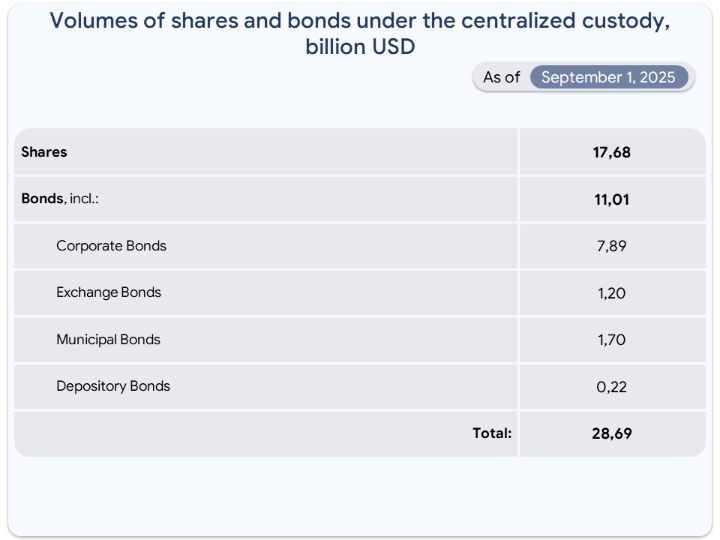
Task: Click the Municipal Bonds value 1,70
Action: click(x=611, y=340)
